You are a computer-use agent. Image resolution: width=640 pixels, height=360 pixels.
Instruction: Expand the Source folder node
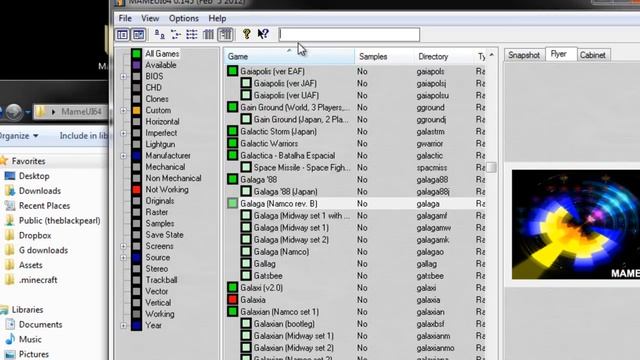pos(124,258)
